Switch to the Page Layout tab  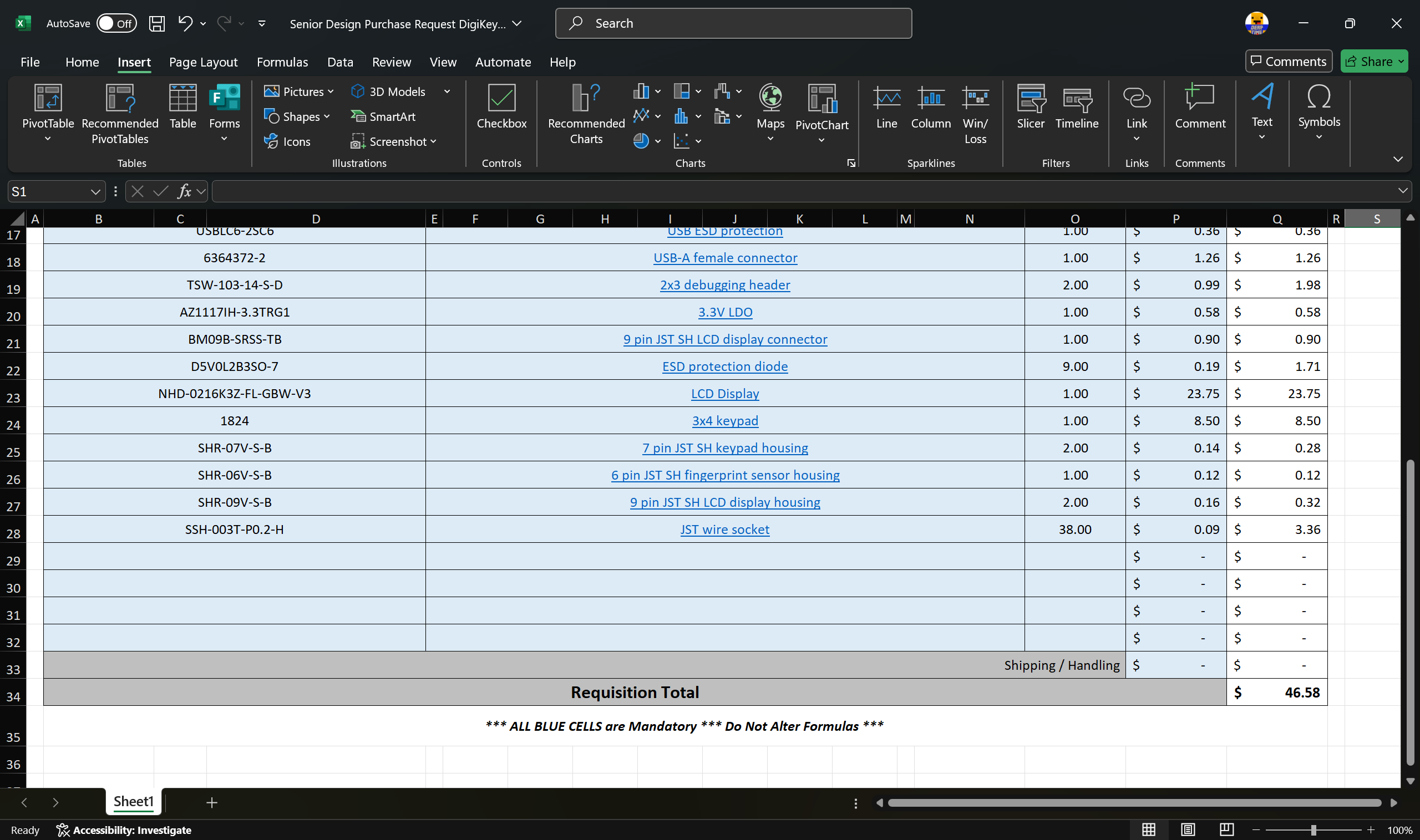[x=203, y=62]
